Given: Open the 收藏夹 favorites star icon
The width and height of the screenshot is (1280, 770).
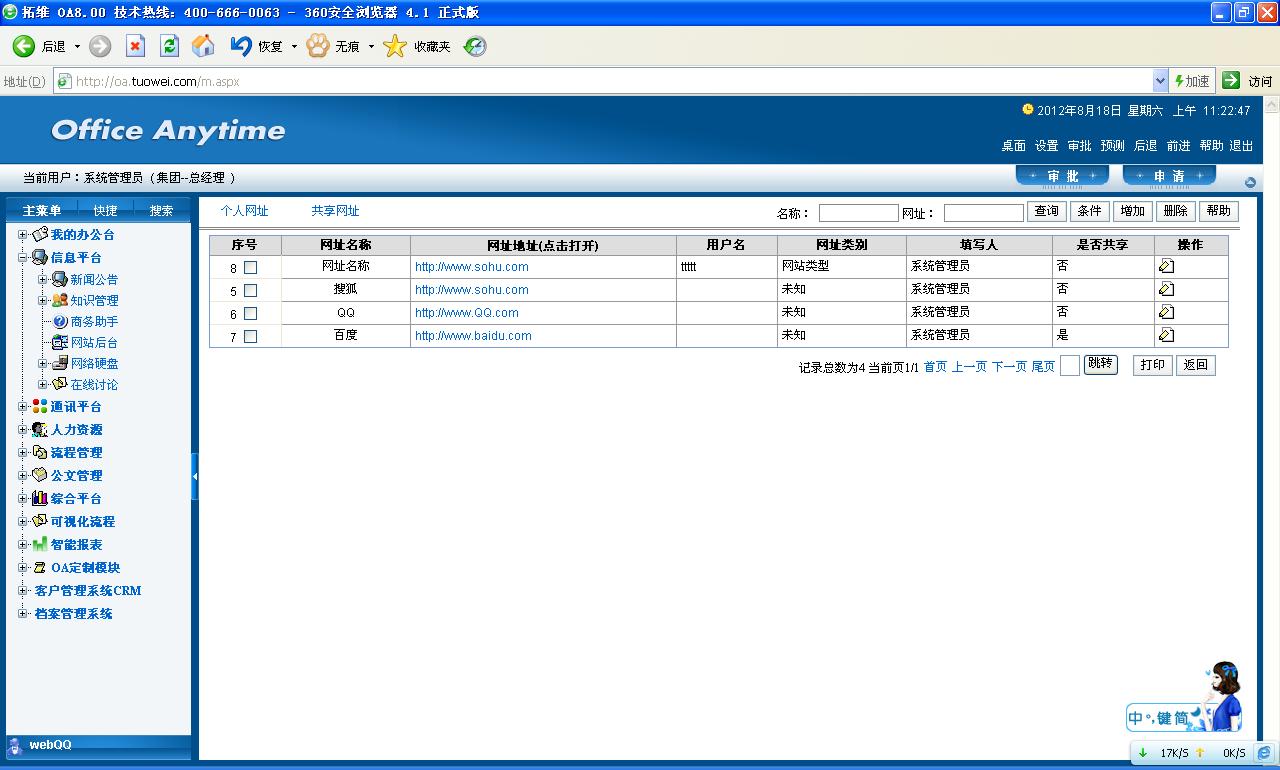Looking at the screenshot, I should coord(396,46).
